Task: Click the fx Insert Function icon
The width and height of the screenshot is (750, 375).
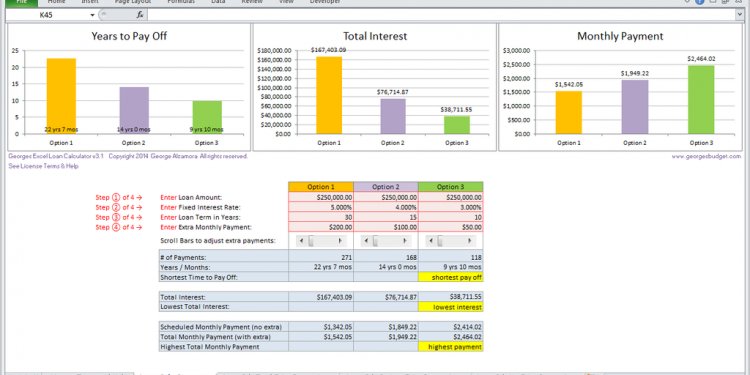Action: [140, 15]
